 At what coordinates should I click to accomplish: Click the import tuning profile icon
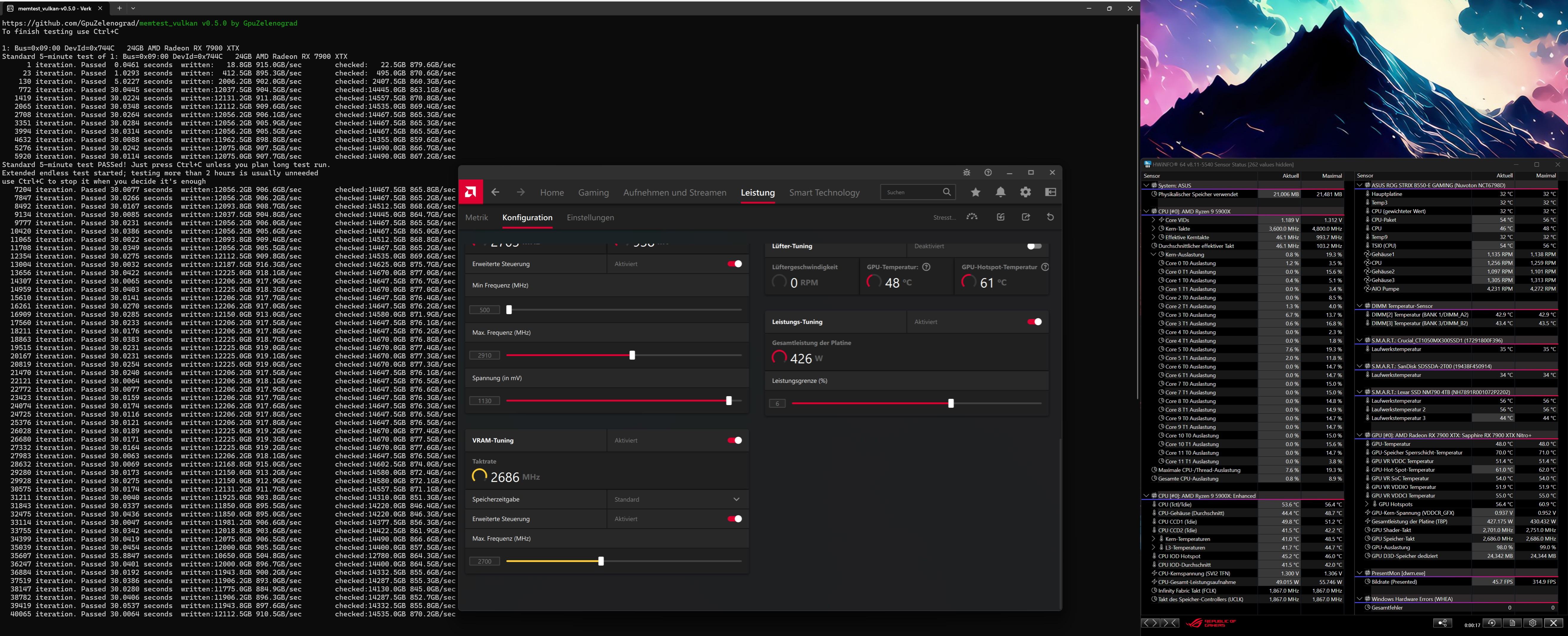1001,217
